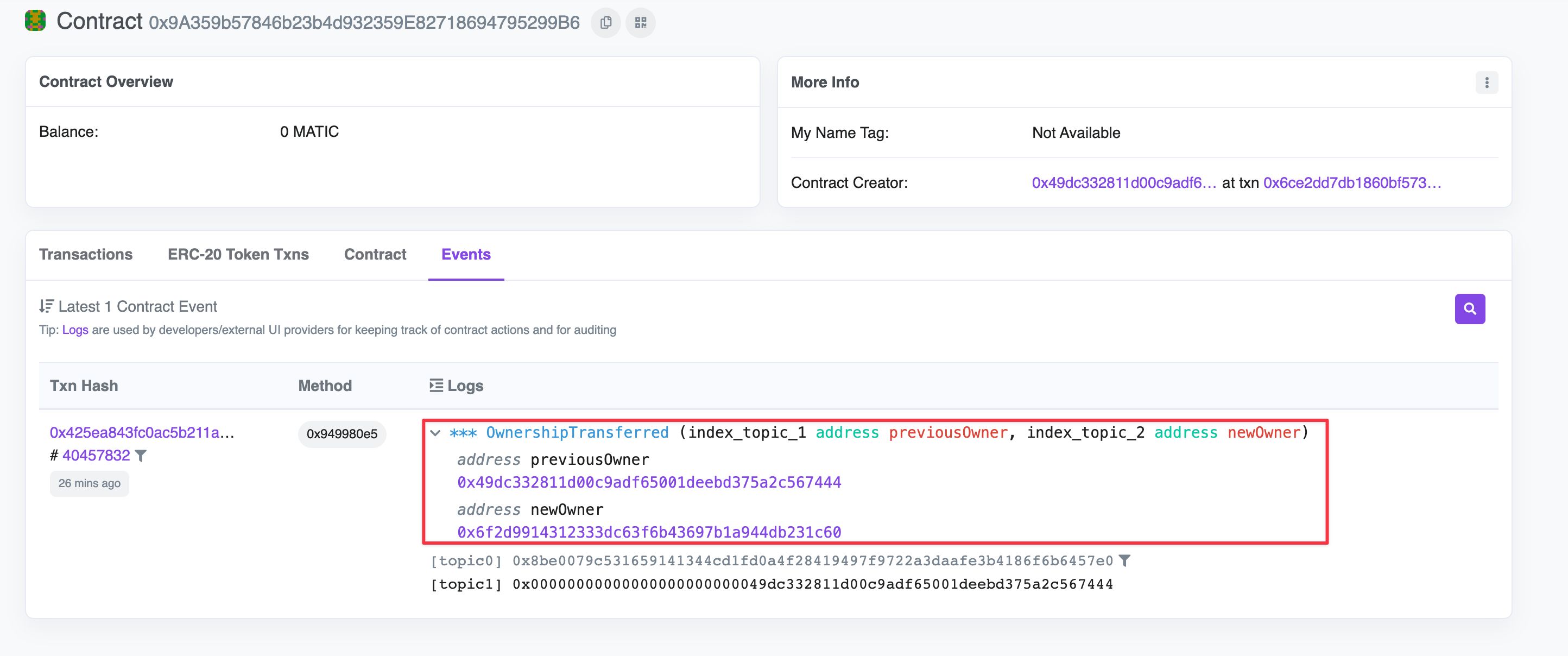Show QR code for contract address
1568x656 pixels.
pos(640,23)
